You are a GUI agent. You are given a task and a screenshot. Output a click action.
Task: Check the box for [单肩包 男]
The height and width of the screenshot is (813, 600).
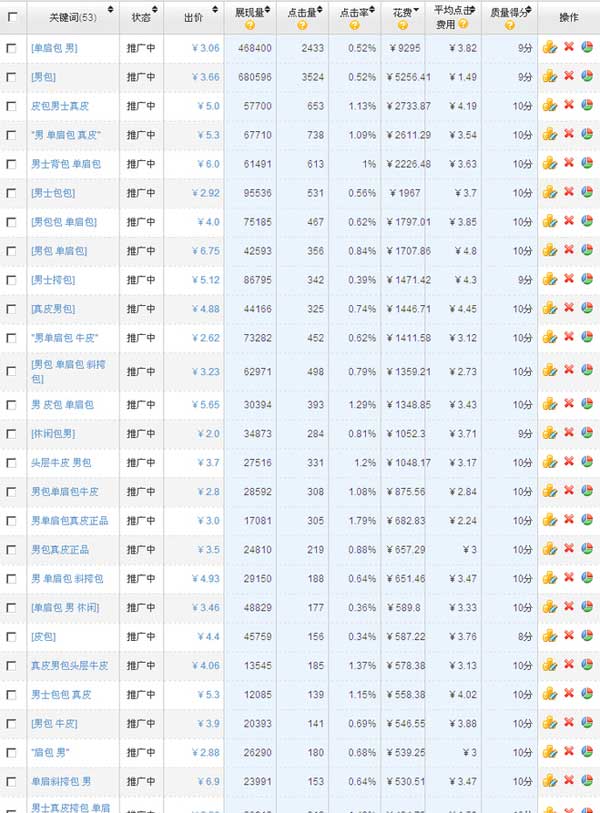point(11,48)
